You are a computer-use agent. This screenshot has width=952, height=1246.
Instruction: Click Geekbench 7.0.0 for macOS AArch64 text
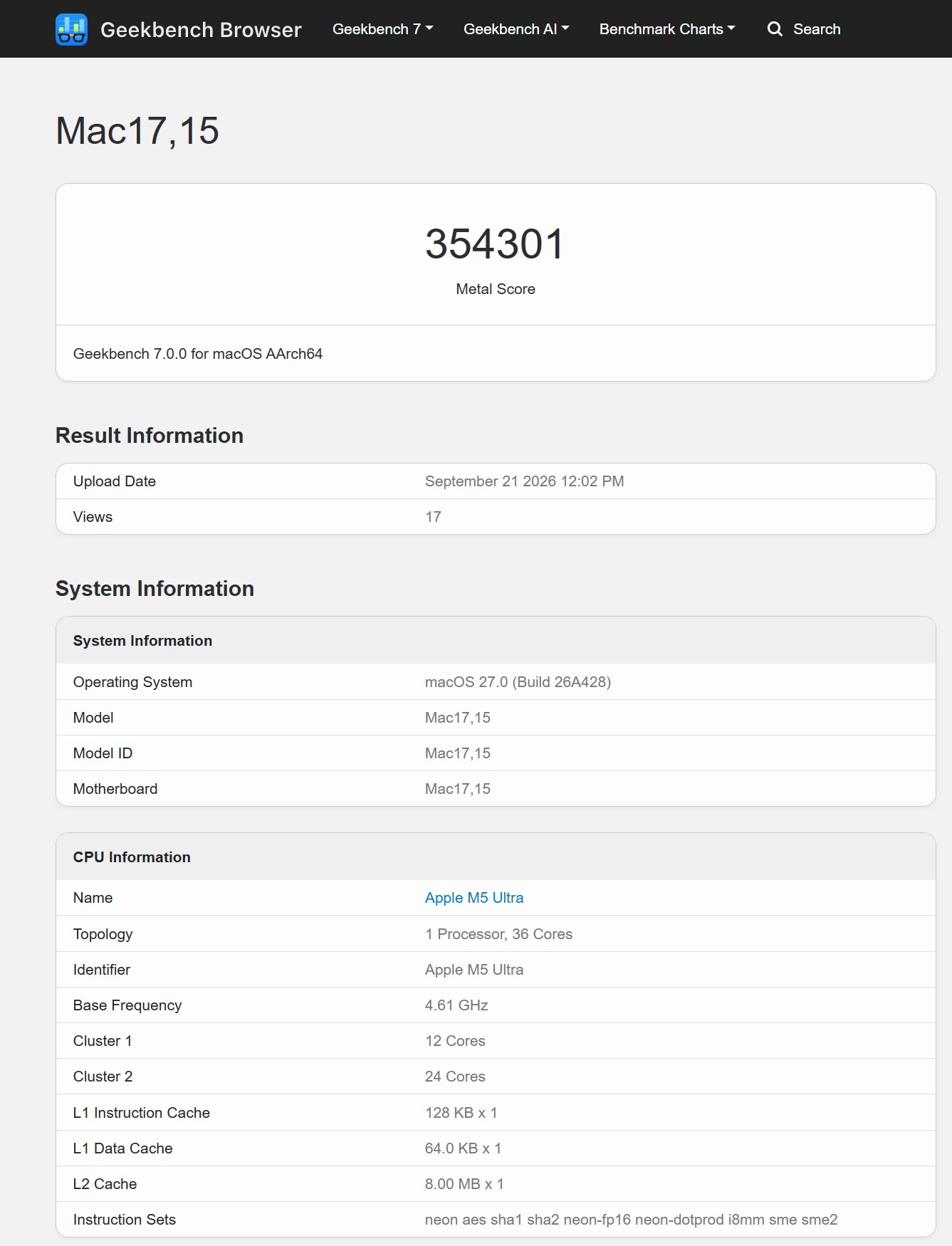click(x=198, y=354)
